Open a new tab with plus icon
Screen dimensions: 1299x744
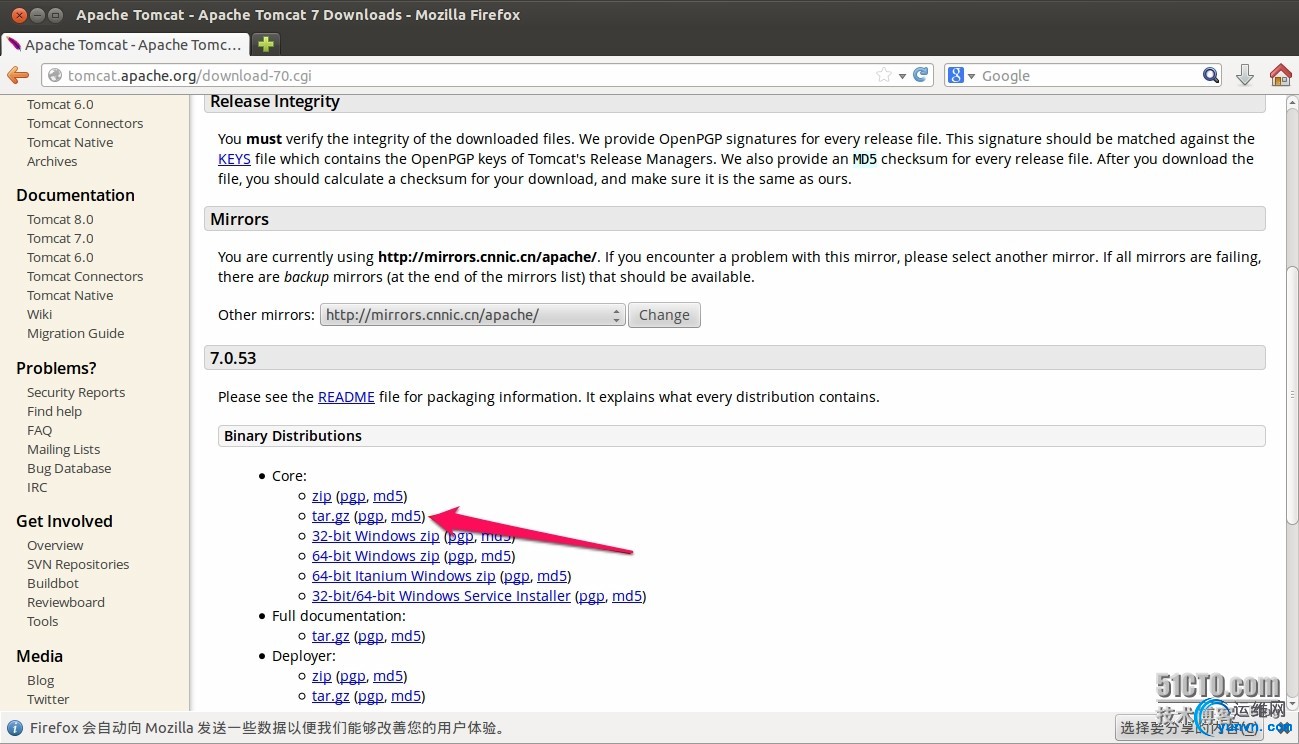tap(265, 44)
